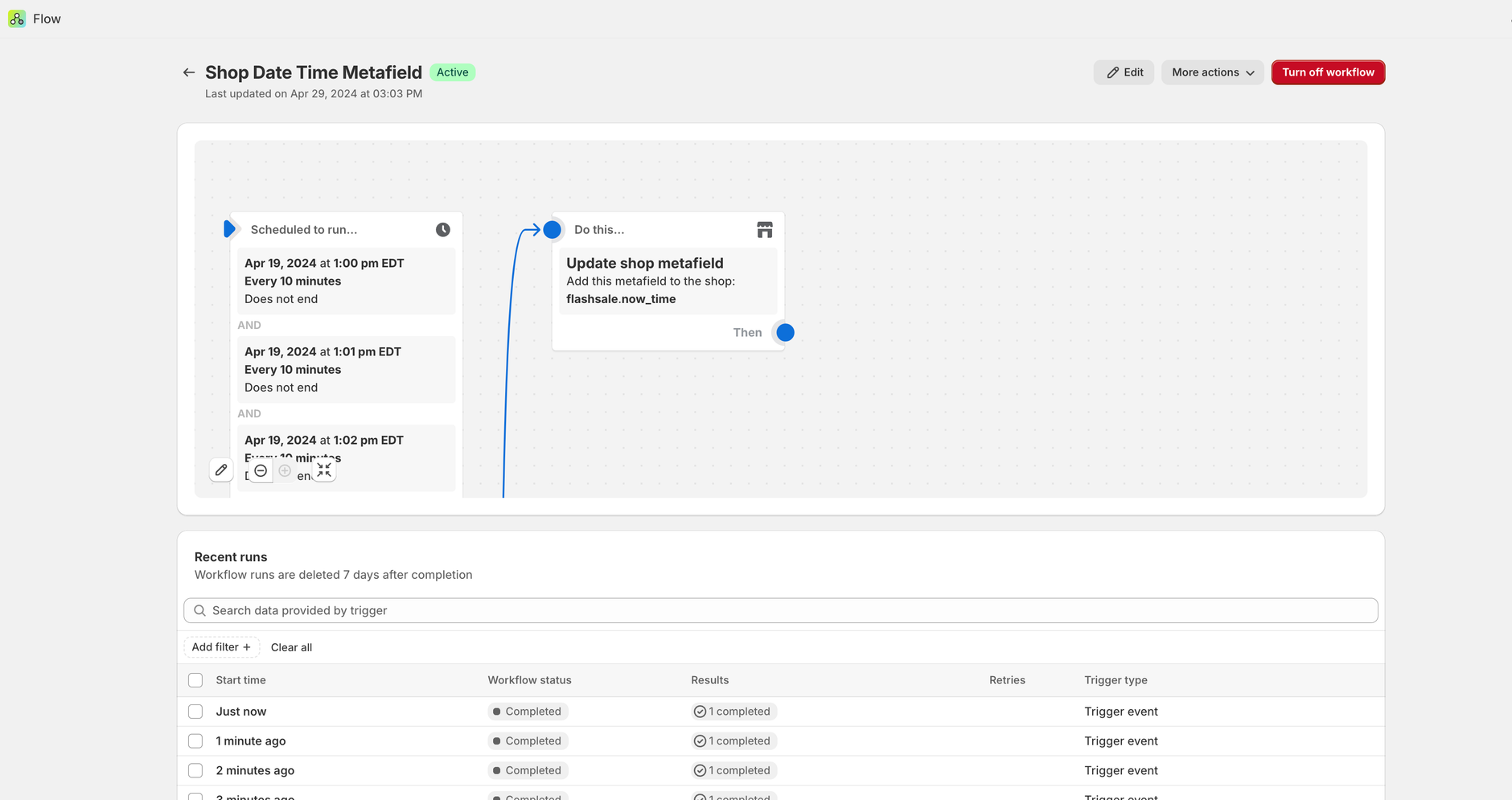Check the 'Just now' run row
The width and height of the screenshot is (1512, 800).
195,712
